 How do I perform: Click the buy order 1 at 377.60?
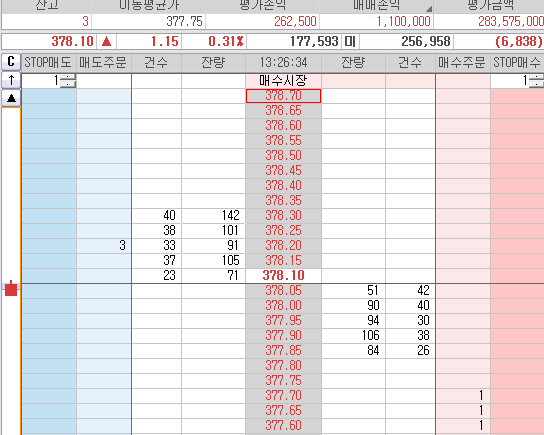tap(463, 426)
